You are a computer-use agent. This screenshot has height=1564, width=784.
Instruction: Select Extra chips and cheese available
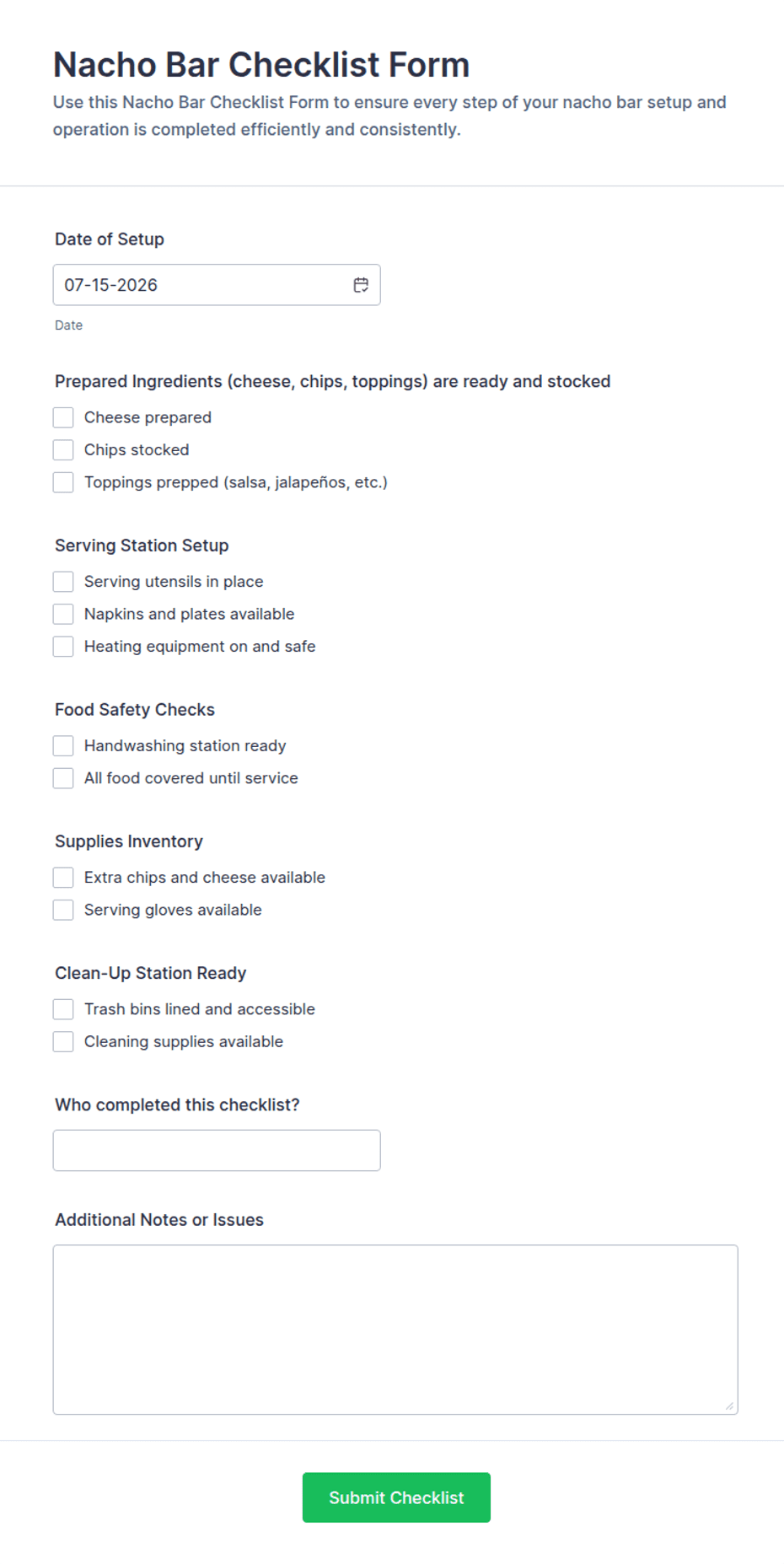pos(63,878)
